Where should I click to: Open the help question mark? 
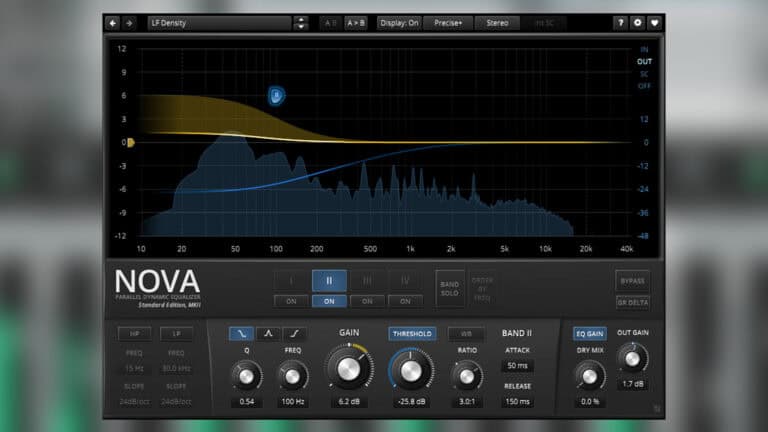tap(621, 23)
